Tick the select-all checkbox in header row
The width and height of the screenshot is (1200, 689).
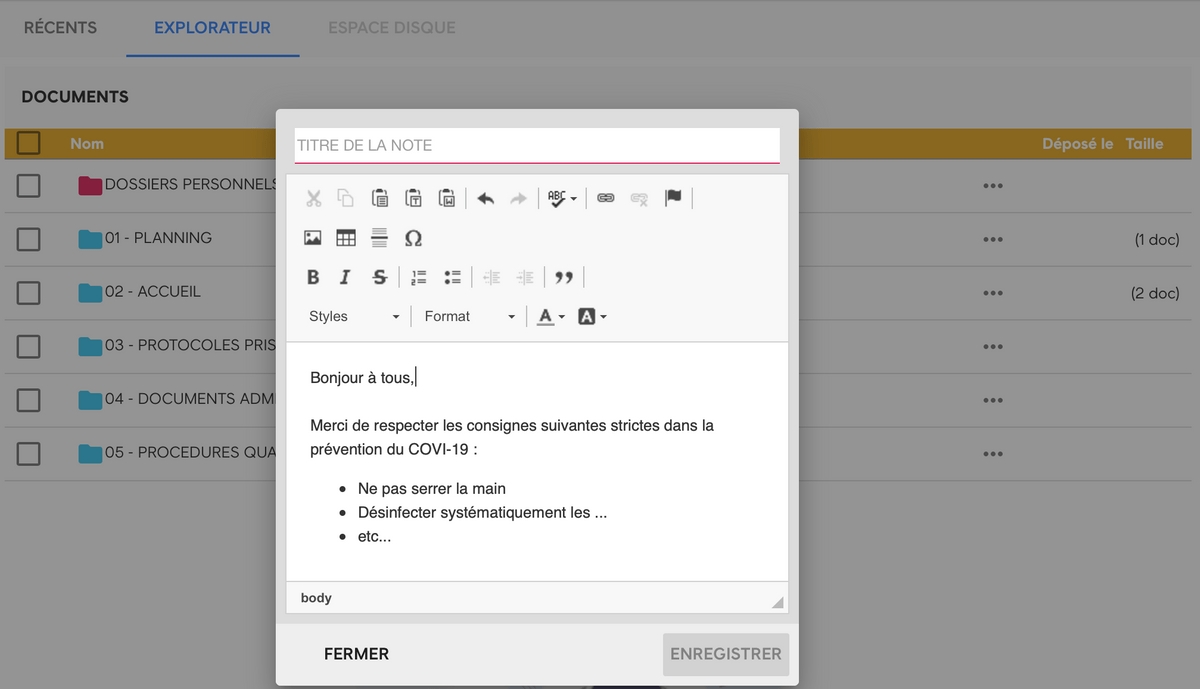coord(29,143)
